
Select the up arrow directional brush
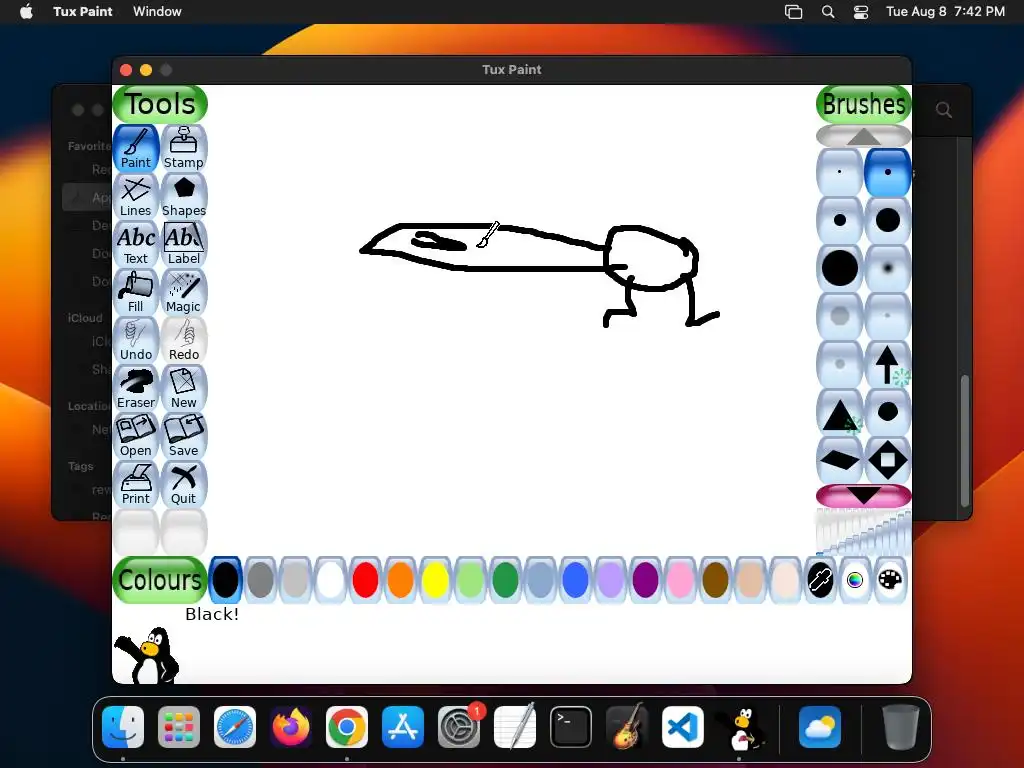tap(888, 364)
